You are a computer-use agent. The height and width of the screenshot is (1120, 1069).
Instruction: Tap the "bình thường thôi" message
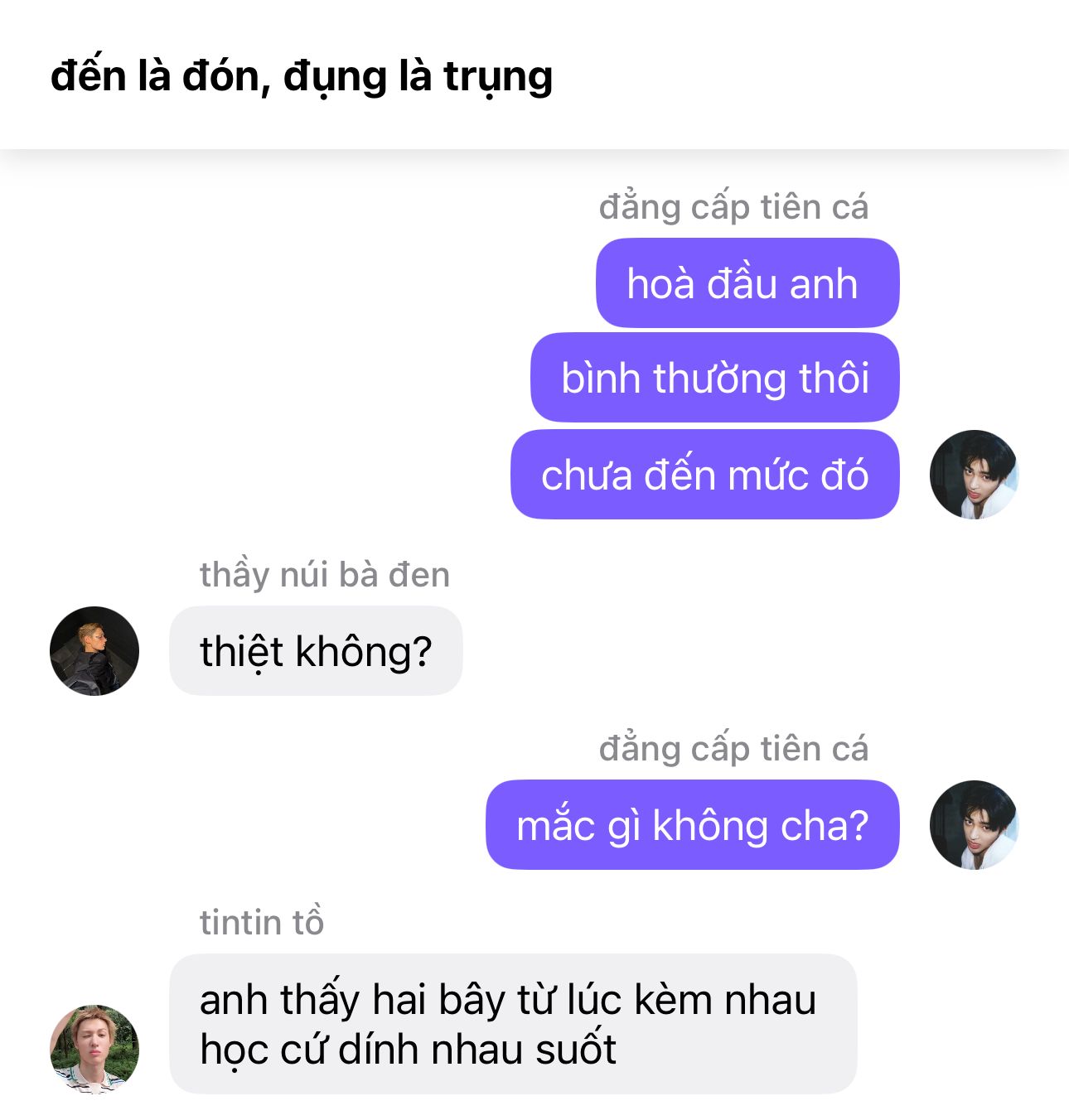click(x=715, y=379)
